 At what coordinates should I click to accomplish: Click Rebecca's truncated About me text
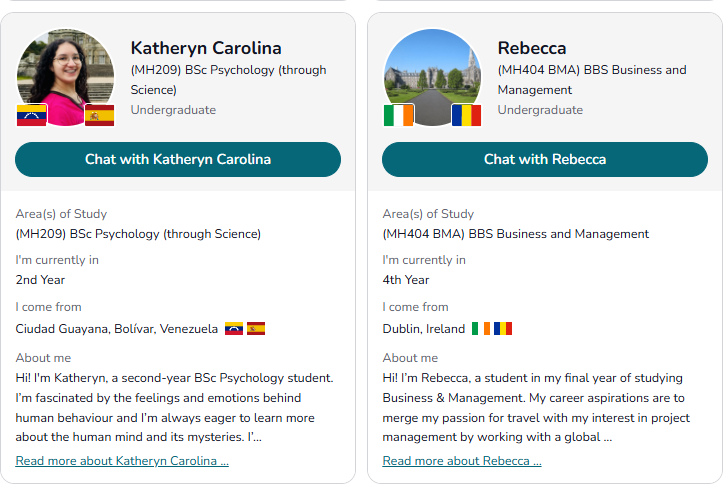click(536, 407)
